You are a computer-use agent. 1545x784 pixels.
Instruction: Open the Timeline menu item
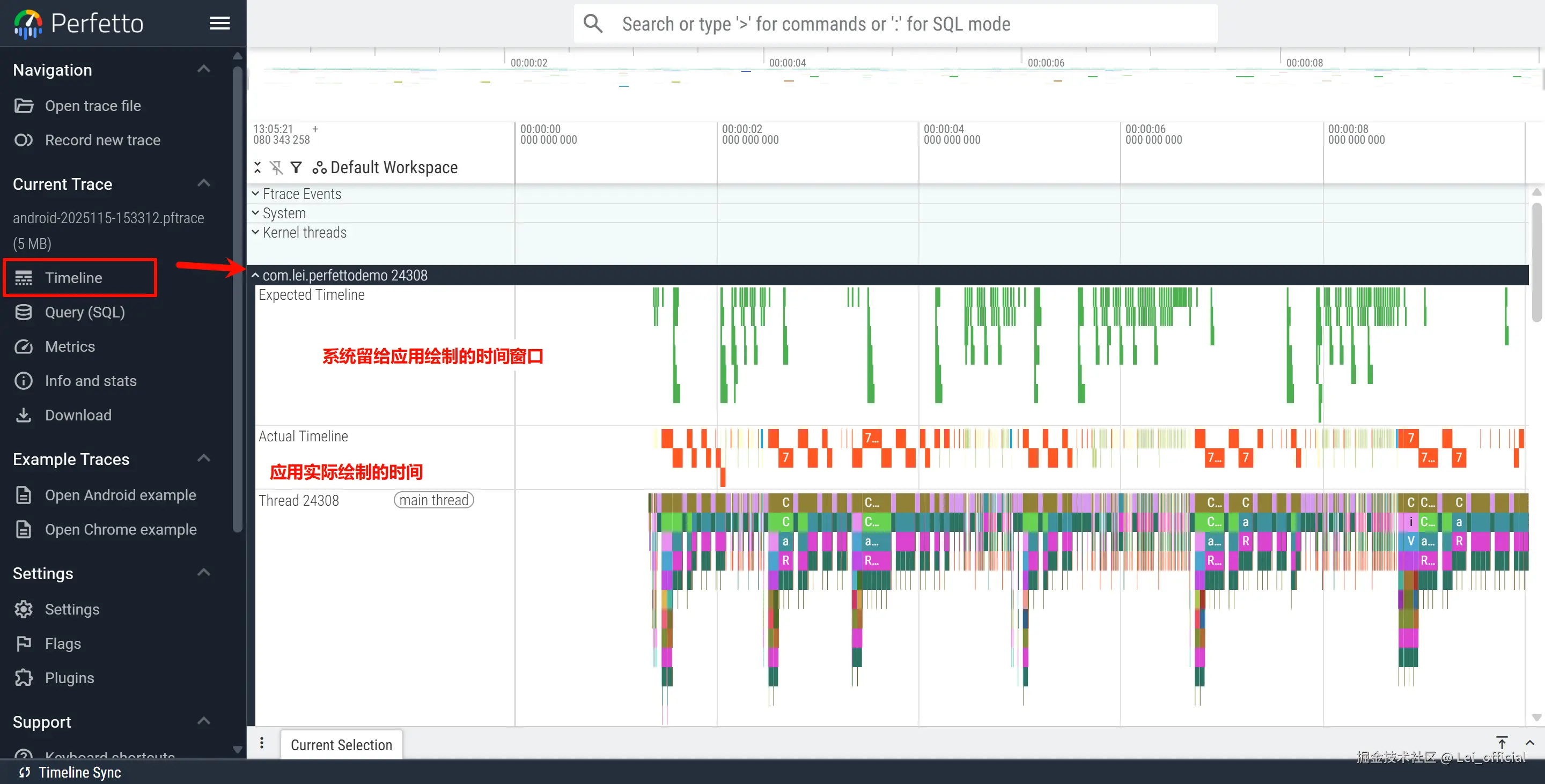pyautogui.click(x=75, y=278)
